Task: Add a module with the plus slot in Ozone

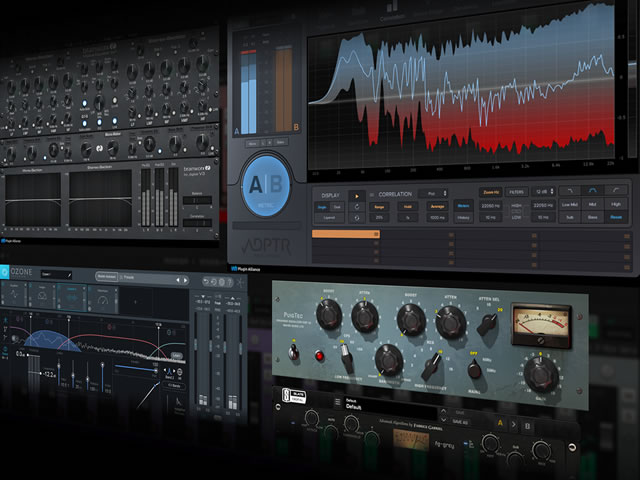Action: coord(136,302)
